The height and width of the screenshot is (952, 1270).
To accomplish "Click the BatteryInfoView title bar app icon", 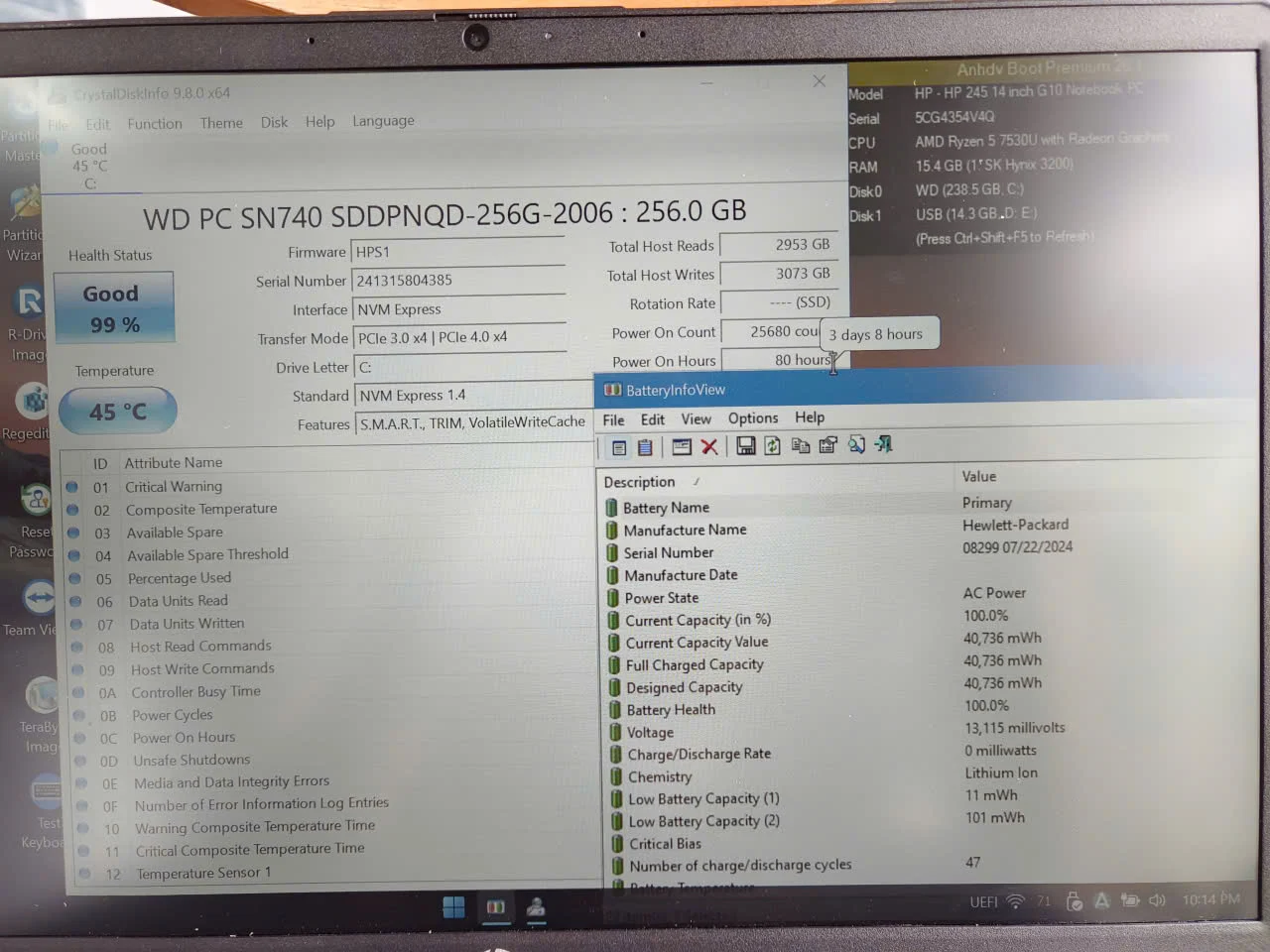I will [612, 390].
